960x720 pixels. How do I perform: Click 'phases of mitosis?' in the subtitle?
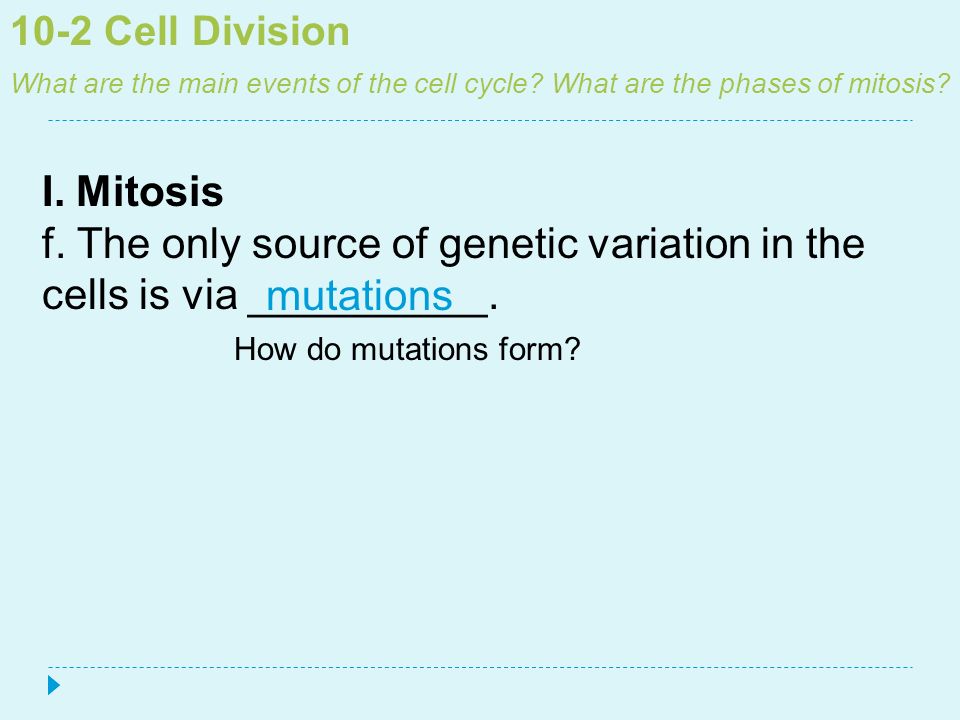[834, 84]
